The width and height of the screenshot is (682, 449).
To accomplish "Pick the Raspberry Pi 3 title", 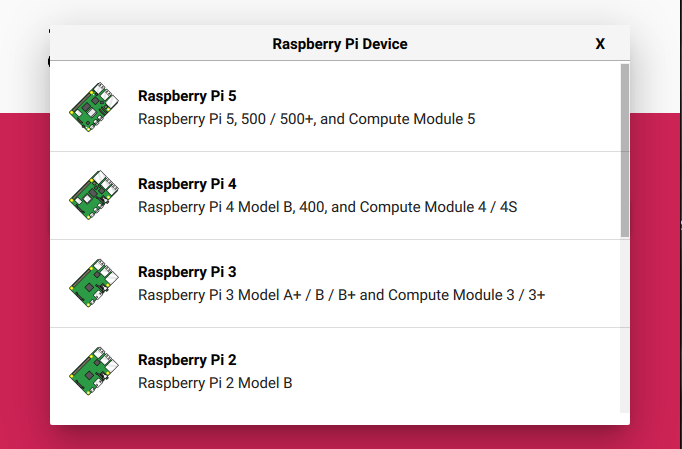I will (x=187, y=272).
